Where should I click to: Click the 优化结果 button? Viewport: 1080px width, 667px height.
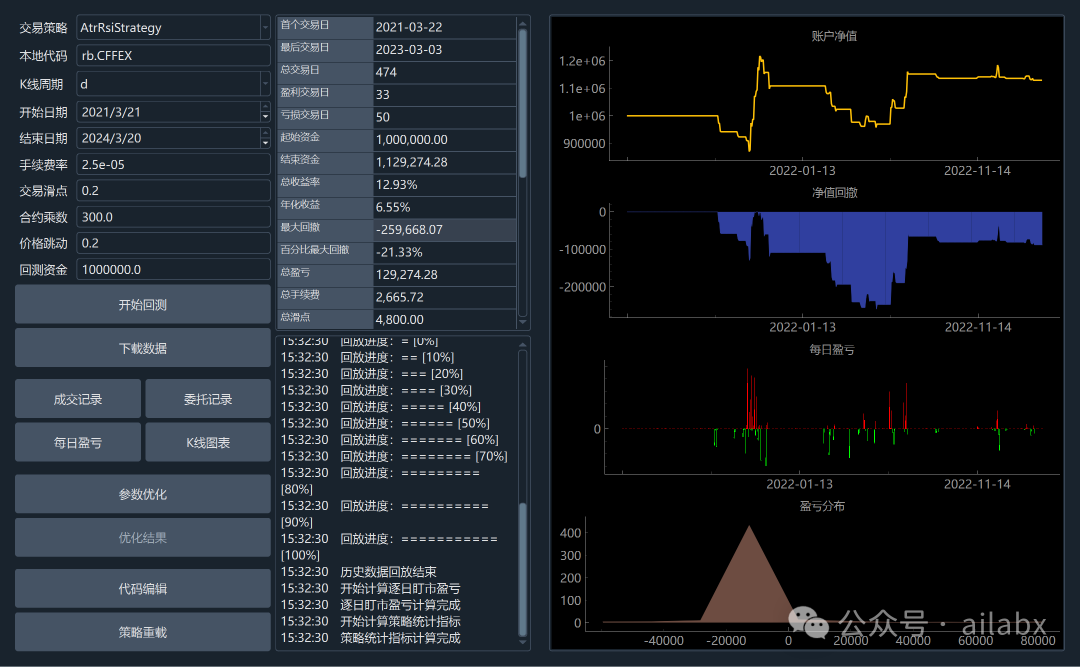[x=143, y=537]
